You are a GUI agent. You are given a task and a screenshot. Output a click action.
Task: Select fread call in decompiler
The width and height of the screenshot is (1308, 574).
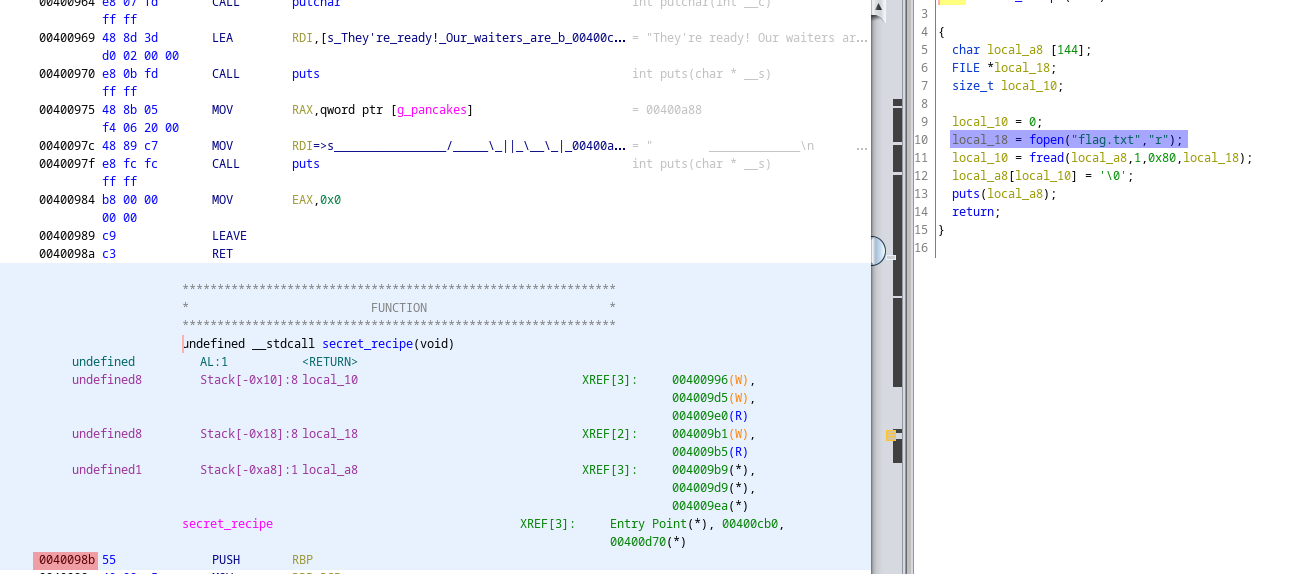coord(1046,158)
